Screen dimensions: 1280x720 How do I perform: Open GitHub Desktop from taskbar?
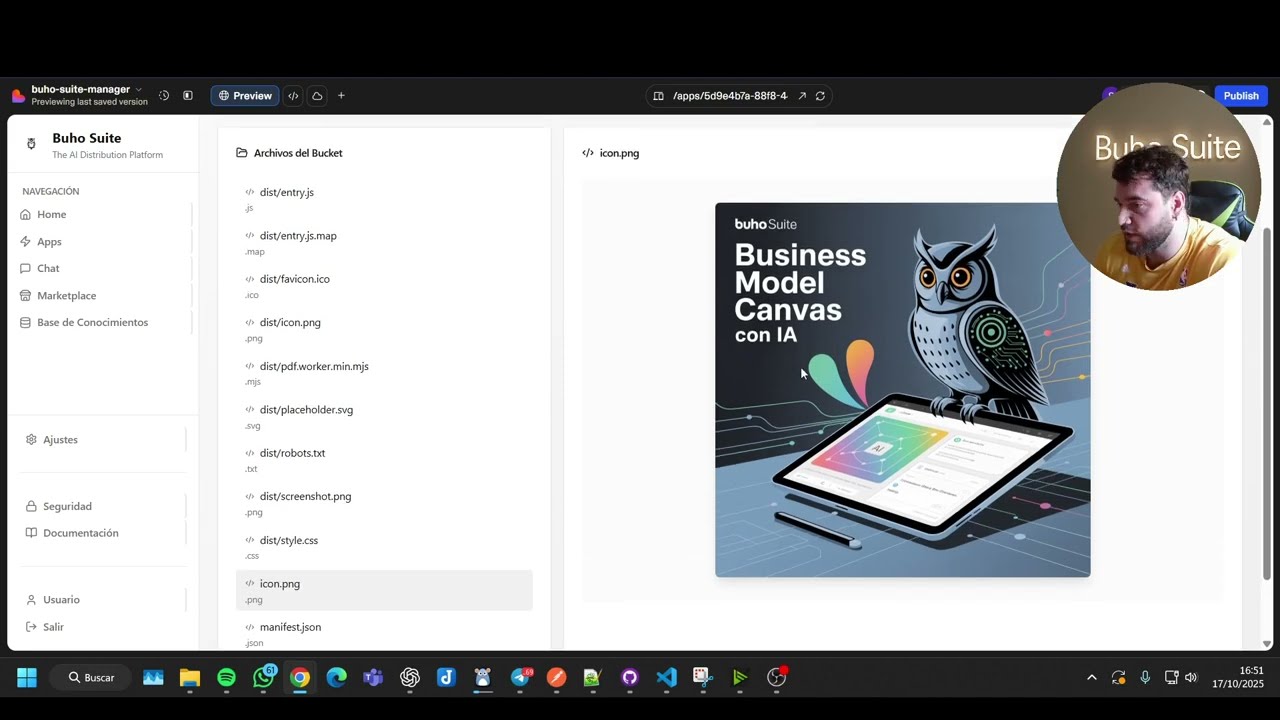(x=629, y=678)
